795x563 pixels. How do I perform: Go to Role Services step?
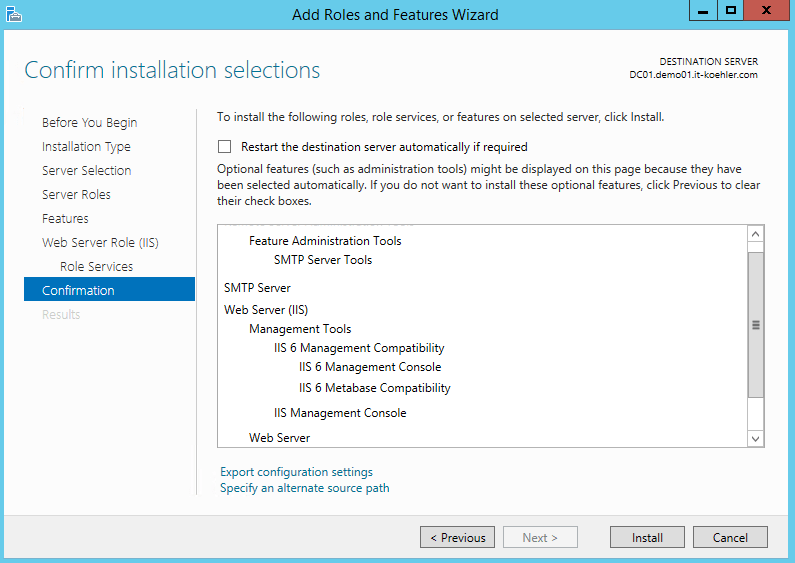tap(96, 267)
